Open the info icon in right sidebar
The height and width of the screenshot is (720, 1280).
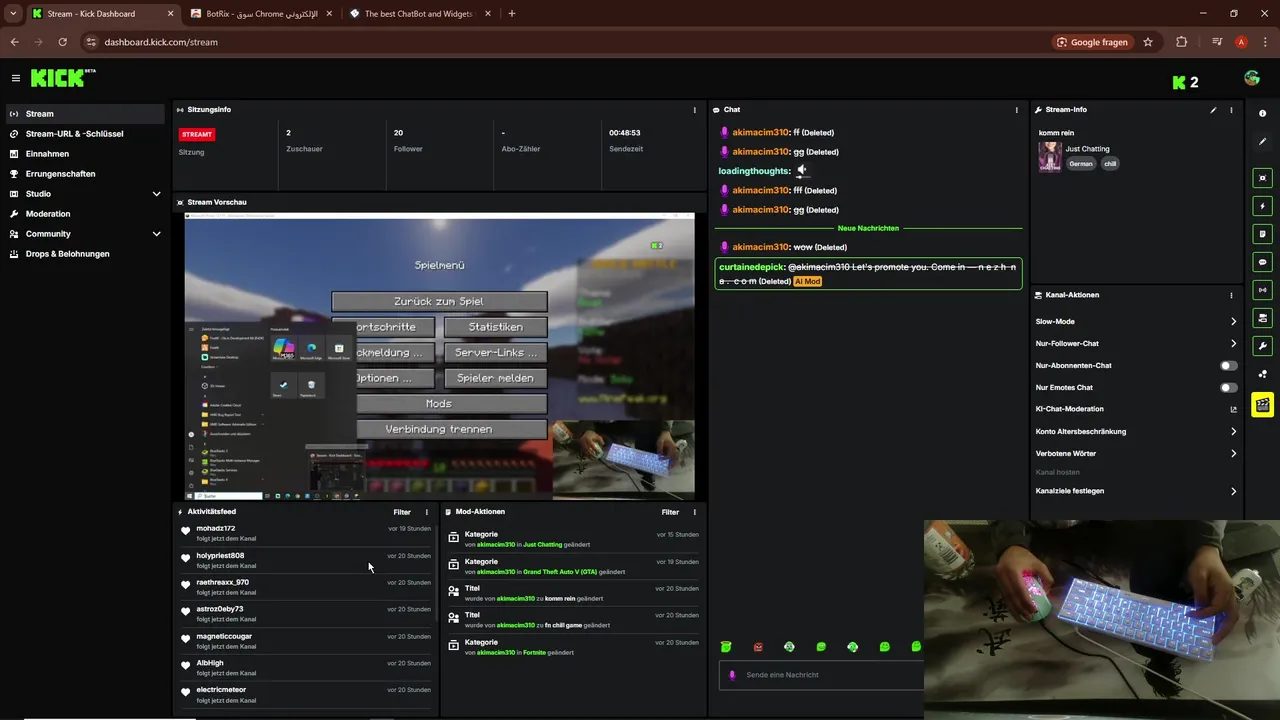pos(1262,113)
